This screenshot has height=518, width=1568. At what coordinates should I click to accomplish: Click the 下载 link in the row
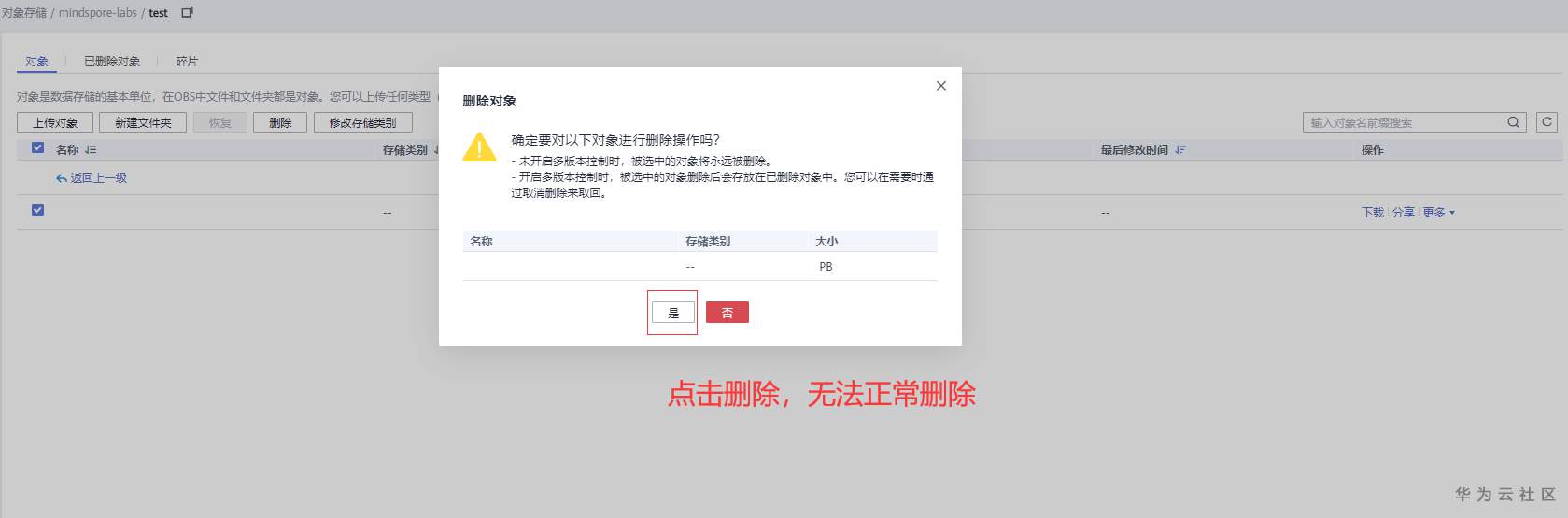click(x=1373, y=213)
